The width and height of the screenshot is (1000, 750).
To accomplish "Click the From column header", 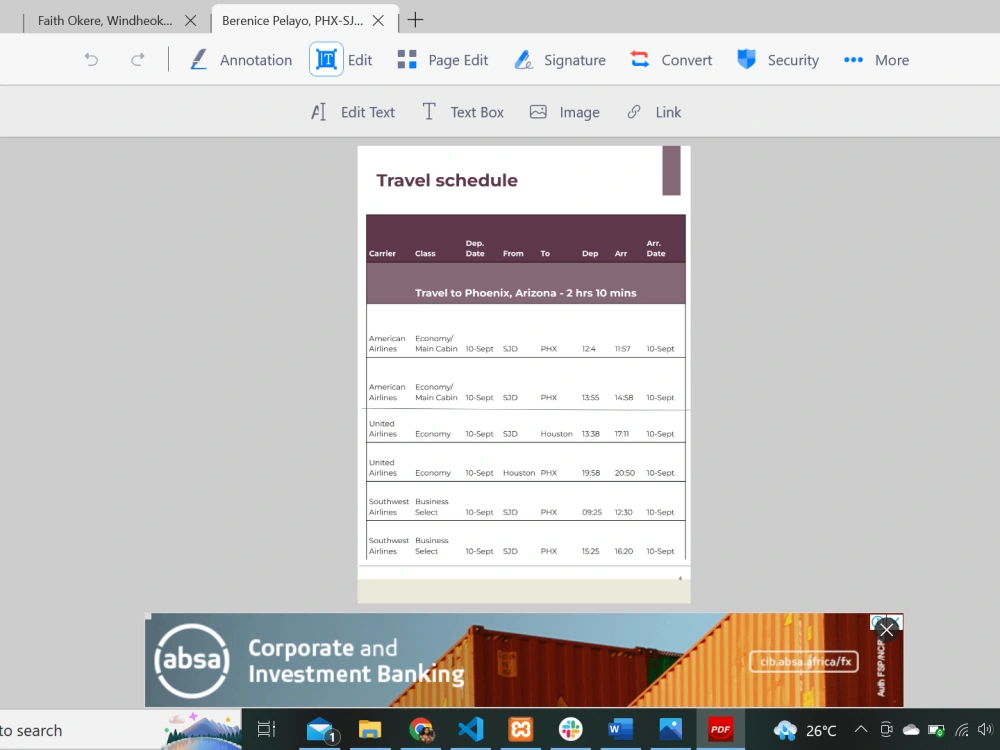I will pyautogui.click(x=513, y=253).
